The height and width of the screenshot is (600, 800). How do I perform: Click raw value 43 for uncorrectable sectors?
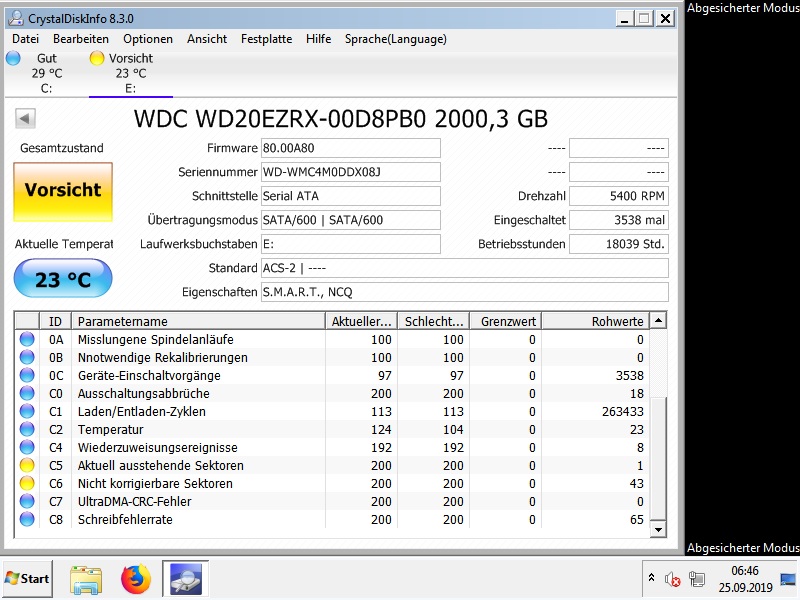[636, 483]
